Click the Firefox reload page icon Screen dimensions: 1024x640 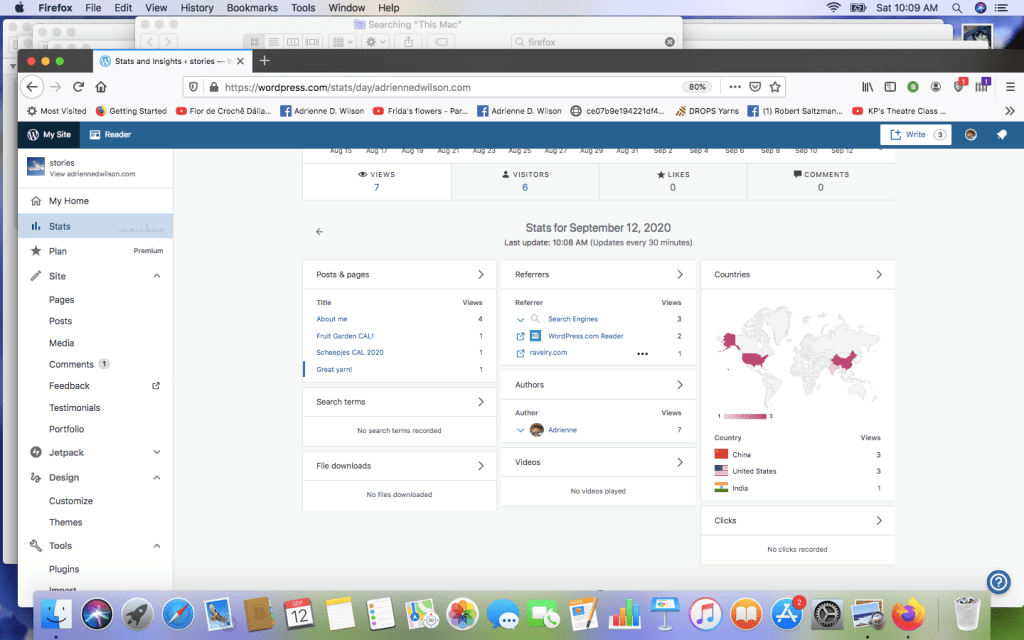[x=78, y=87]
